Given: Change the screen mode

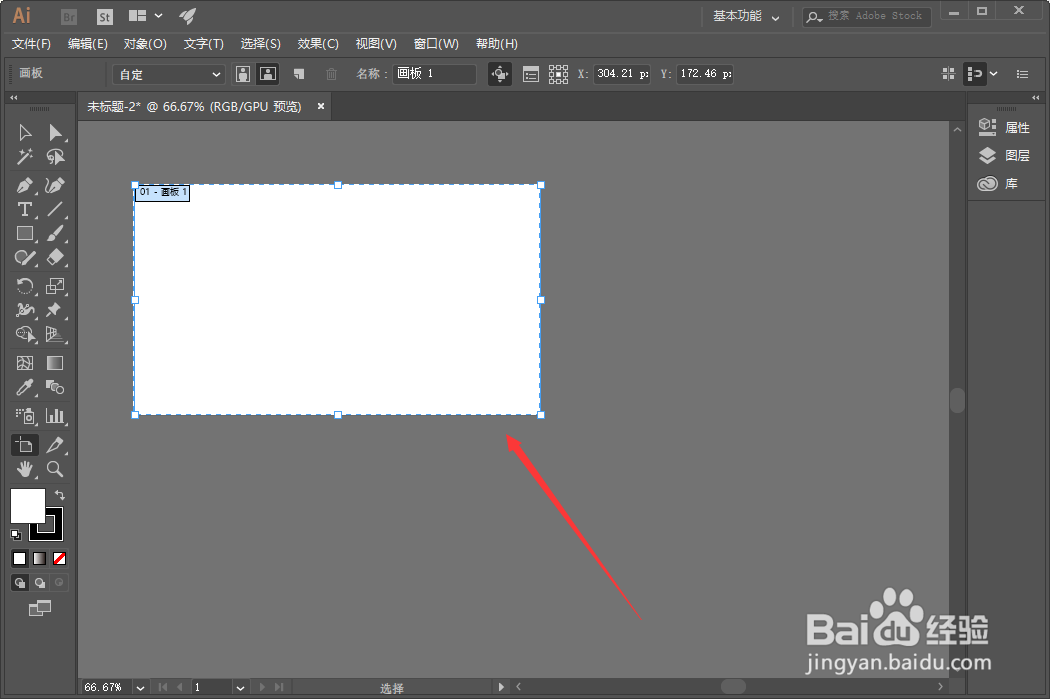Looking at the screenshot, I should (40, 608).
